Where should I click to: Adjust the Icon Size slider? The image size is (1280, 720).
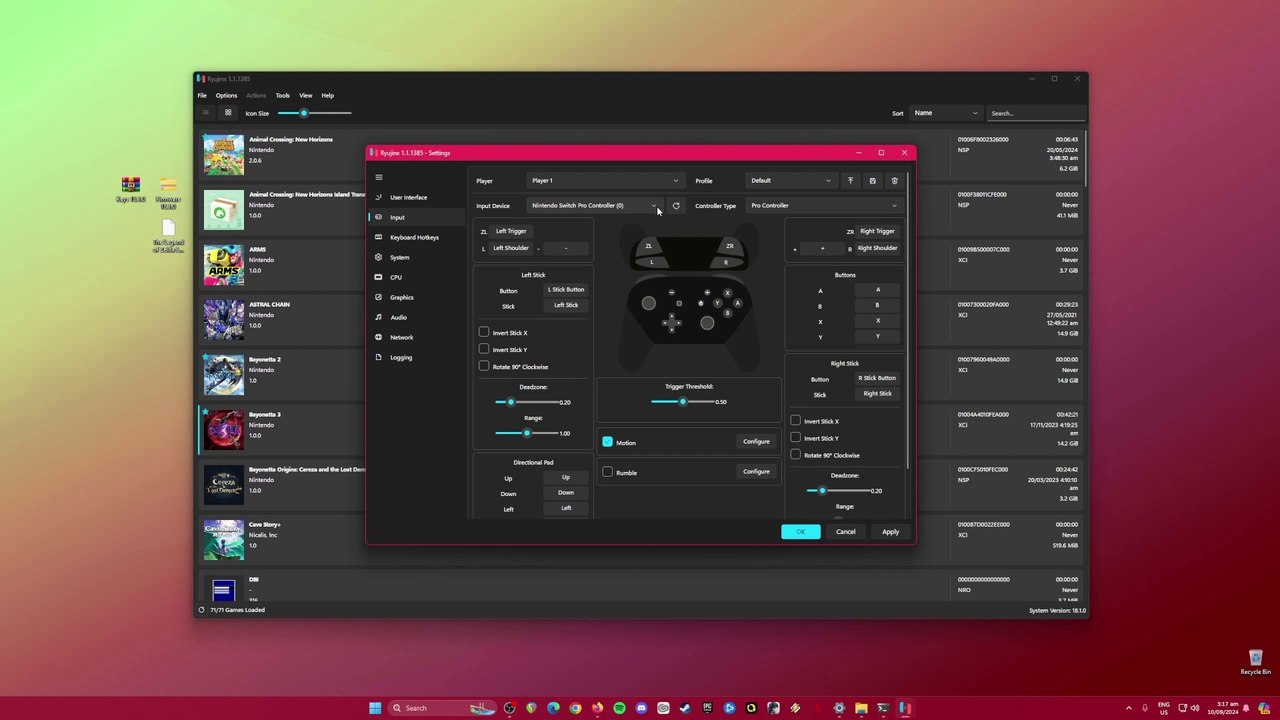point(314,113)
